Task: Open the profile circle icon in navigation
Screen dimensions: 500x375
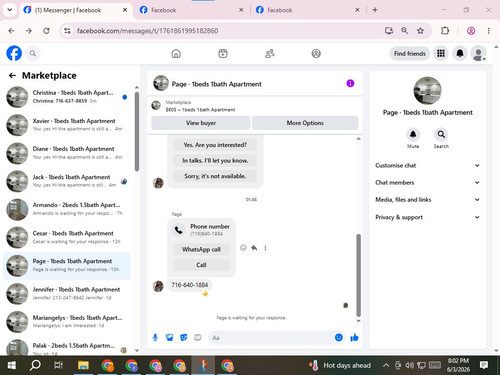Action: coord(316,53)
